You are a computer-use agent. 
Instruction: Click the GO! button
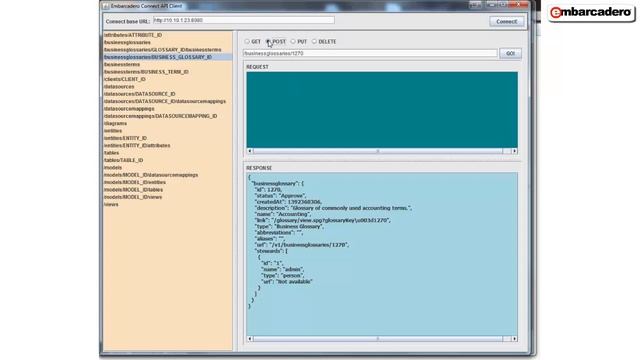point(510,53)
